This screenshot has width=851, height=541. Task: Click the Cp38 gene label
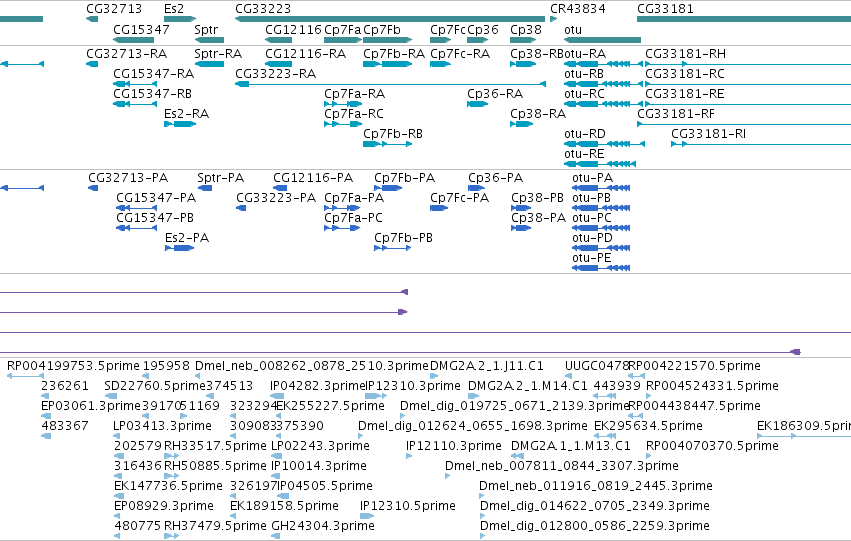526,30
